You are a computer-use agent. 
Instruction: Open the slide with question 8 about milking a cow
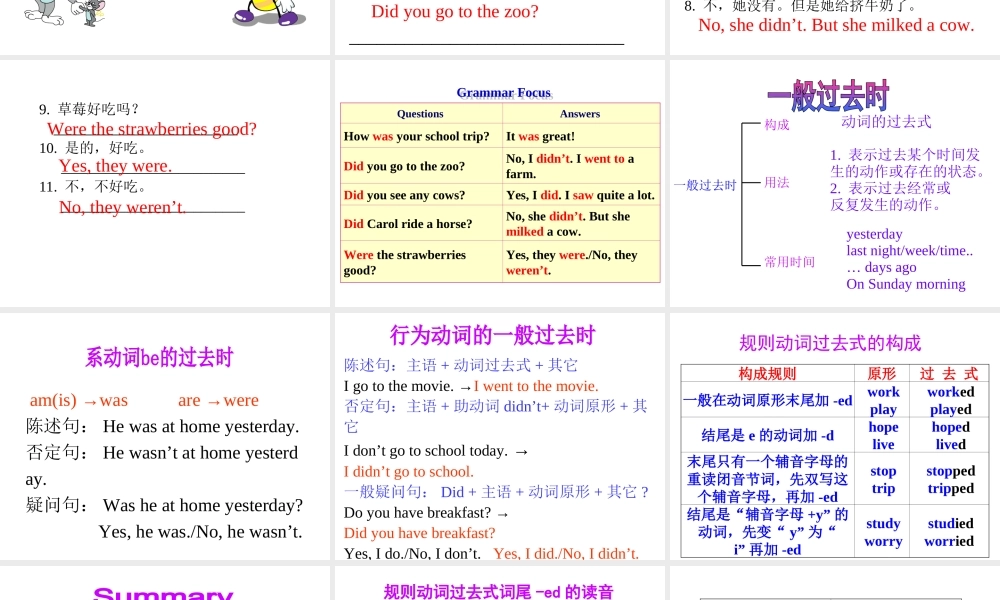pos(835,27)
